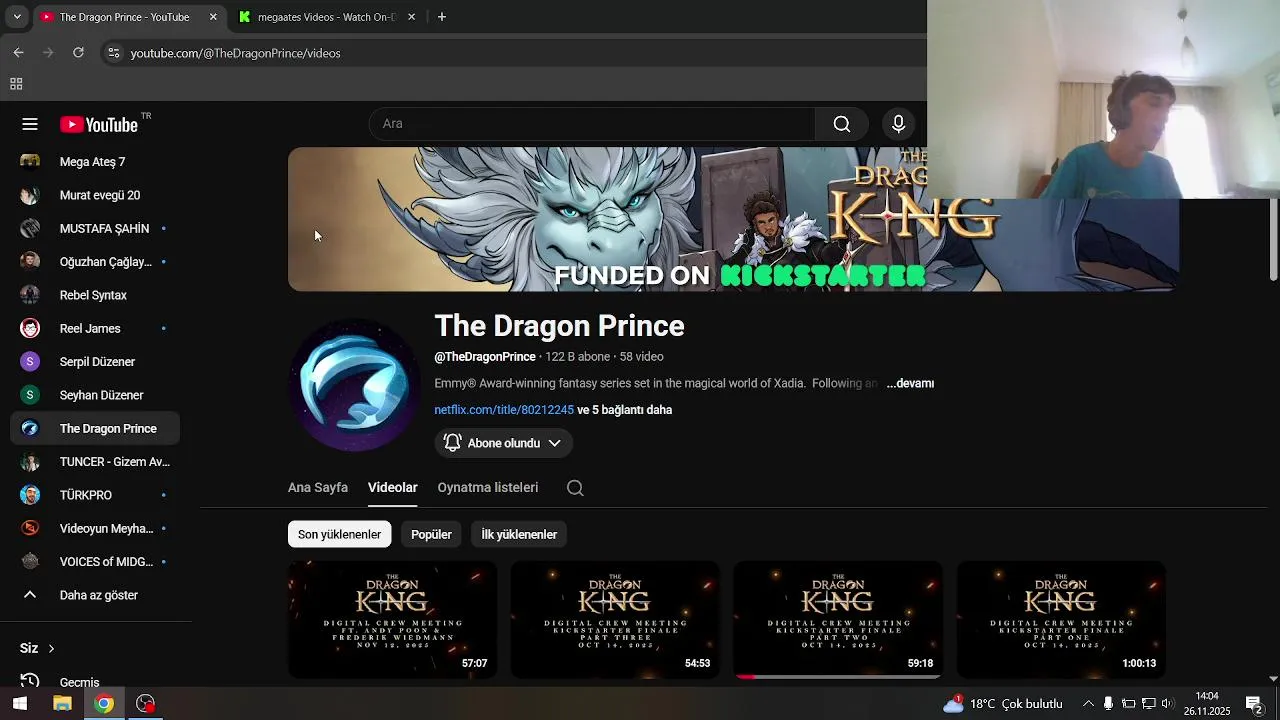Search within channel using magnifier icon
The width and height of the screenshot is (1280, 720).
[x=575, y=488]
